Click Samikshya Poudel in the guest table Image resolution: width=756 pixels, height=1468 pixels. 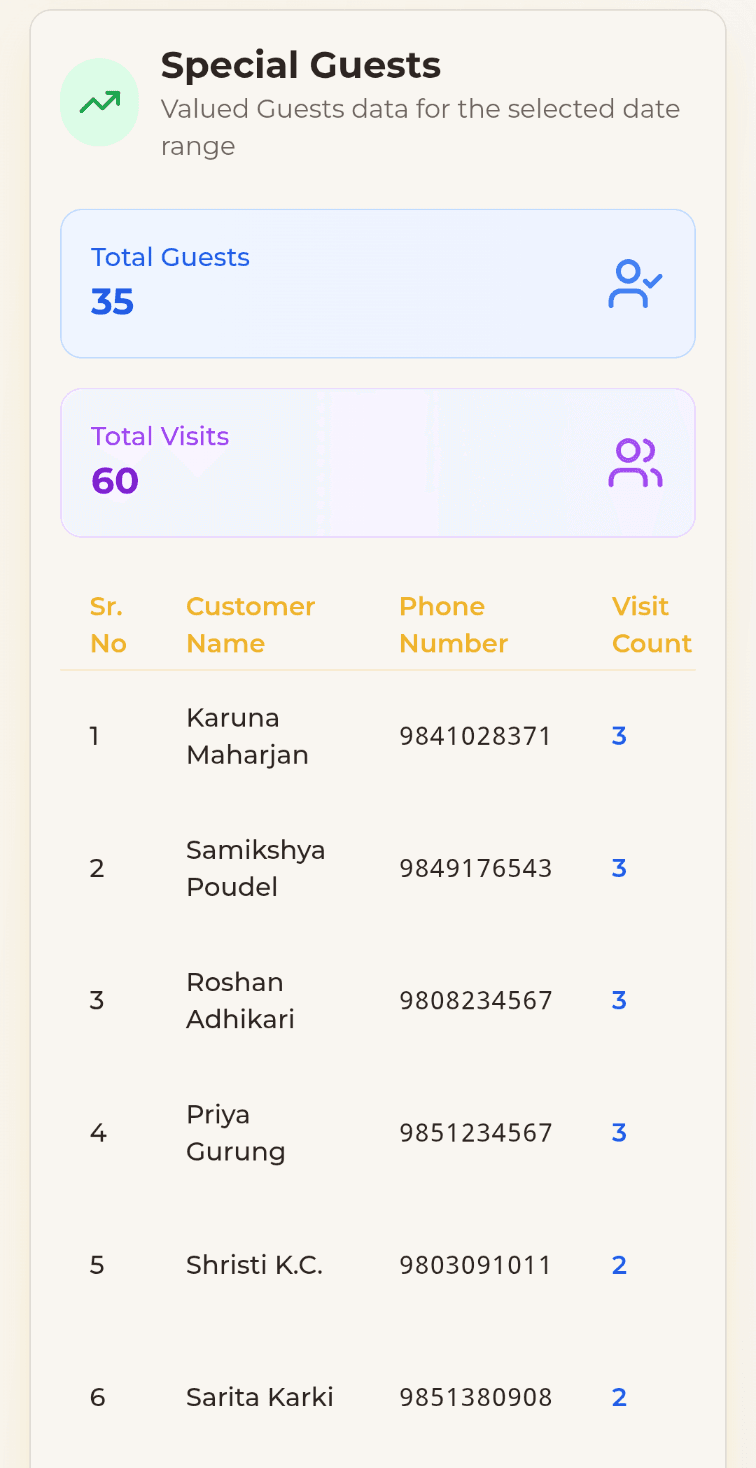(x=255, y=868)
